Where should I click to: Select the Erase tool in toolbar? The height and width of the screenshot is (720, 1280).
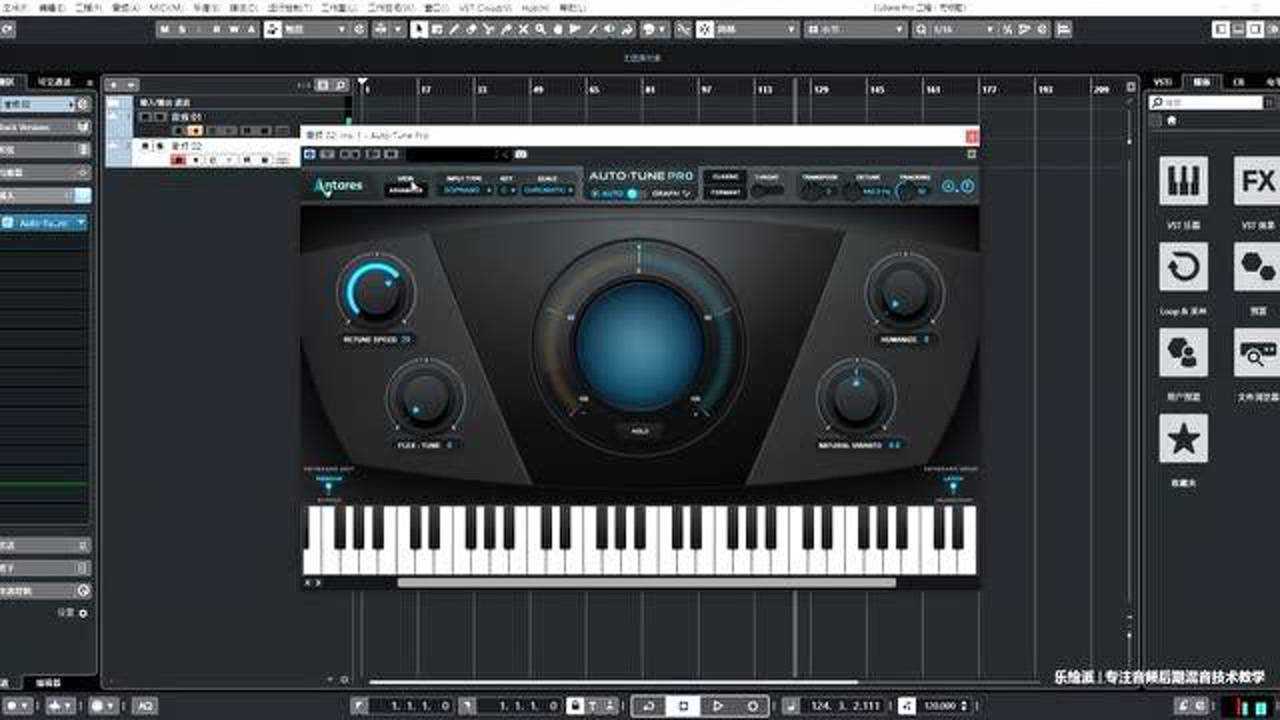(471, 30)
